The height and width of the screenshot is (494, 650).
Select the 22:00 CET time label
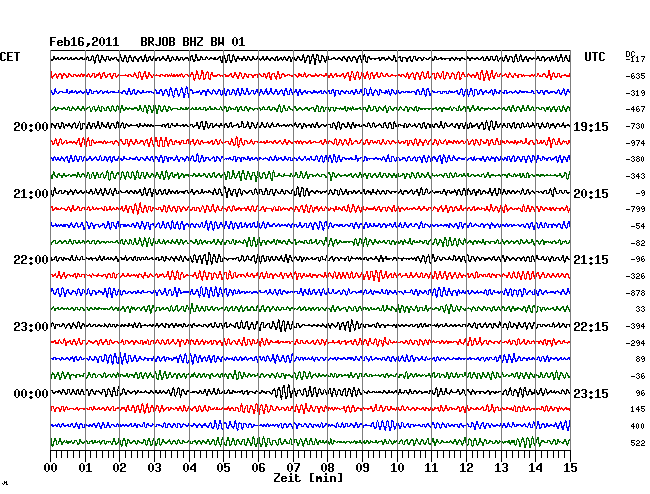[31, 260]
